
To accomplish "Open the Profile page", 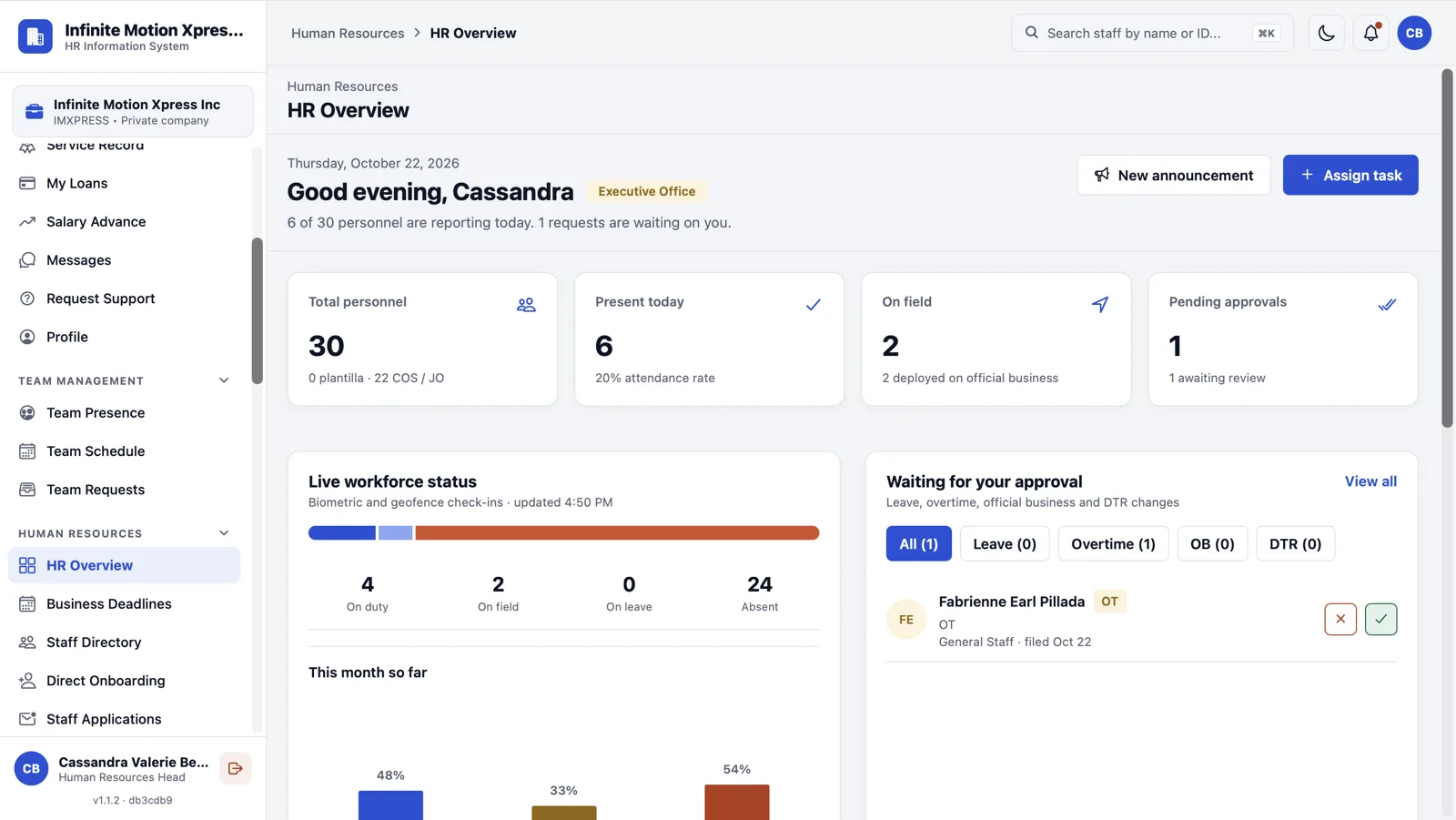I will (126, 337).
